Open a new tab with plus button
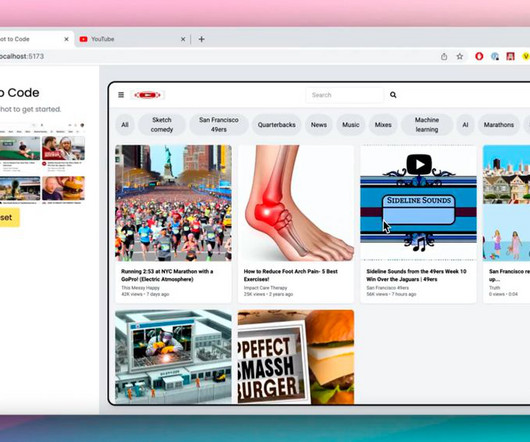 pos(201,39)
